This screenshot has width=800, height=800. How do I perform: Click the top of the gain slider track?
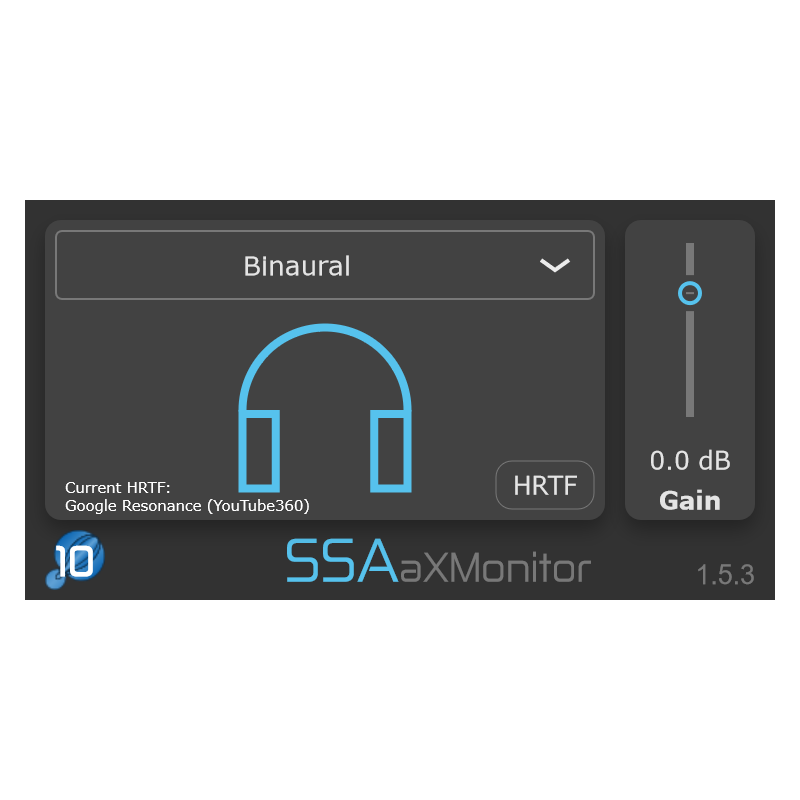tap(689, 248)
